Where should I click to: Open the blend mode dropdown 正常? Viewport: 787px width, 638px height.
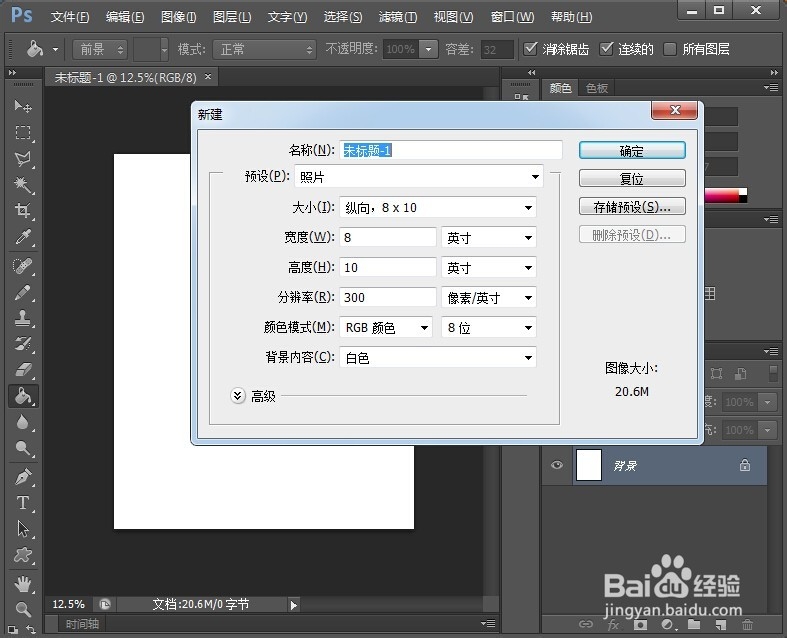(265, 49)
